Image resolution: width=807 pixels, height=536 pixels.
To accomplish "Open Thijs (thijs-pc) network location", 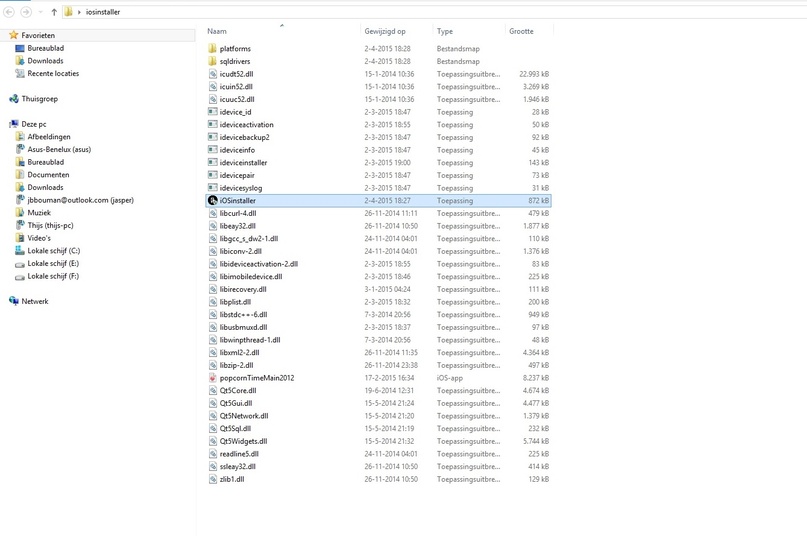I will (50, 226).
